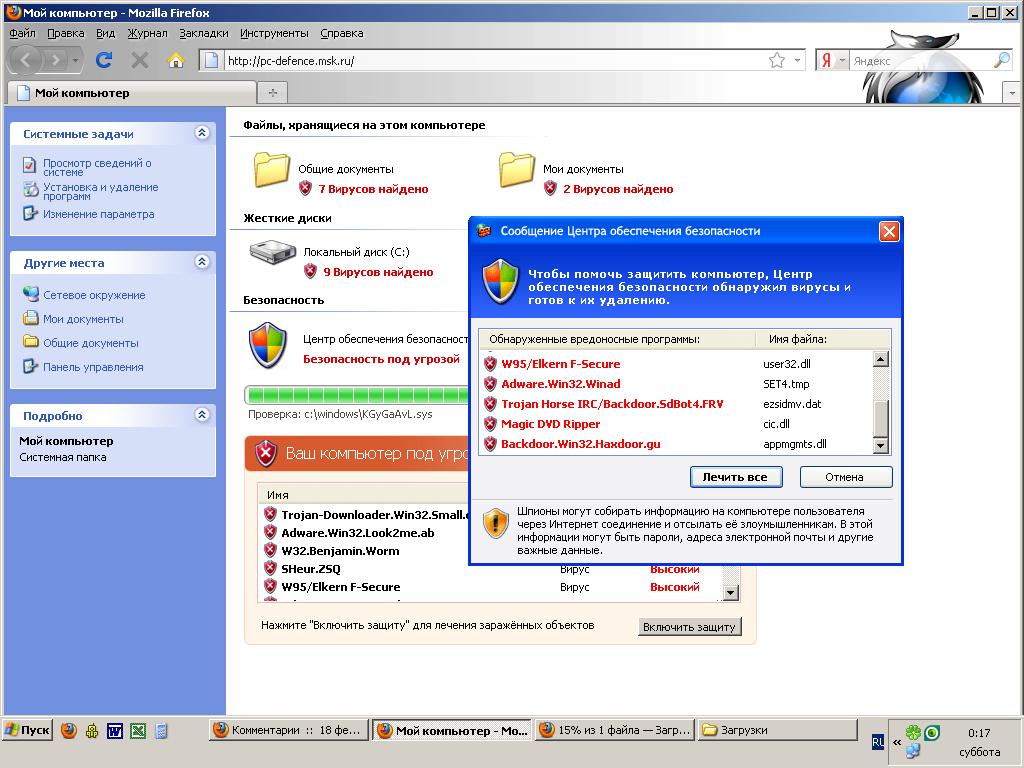Click the Отмена button in security dialog
Screen dimensions: 1024x768
pyautogui.click(x=845, y=477)
